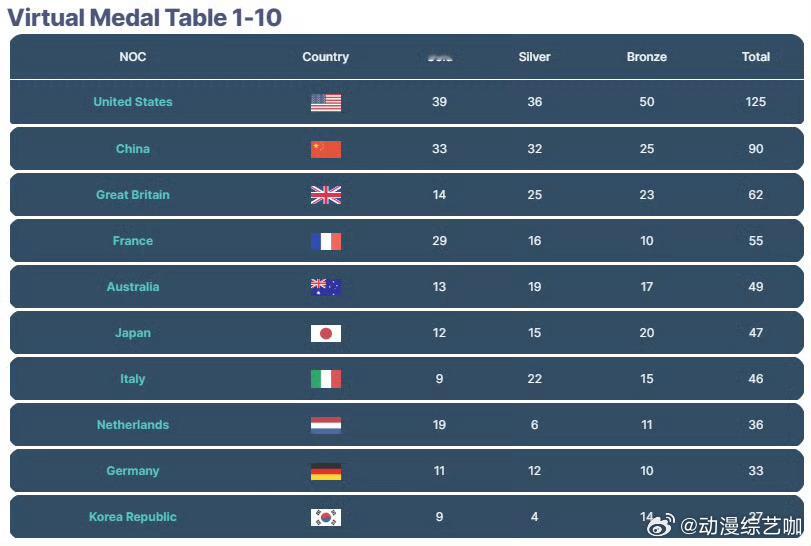811x546 pixels.
Task: Click the Germany flag icon
Action: pyautogui.click(x=326, y=472)
